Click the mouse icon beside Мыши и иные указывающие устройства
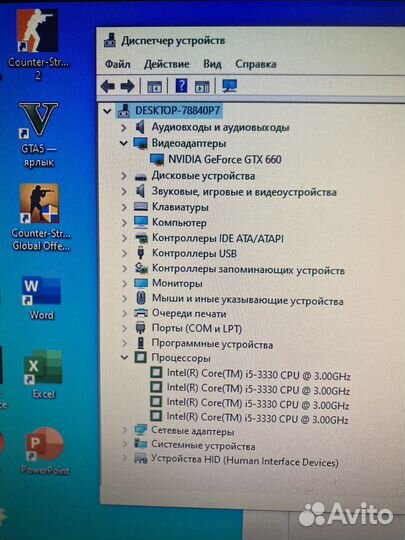This screenshot has height=540, width=405. tap(140, 298)
